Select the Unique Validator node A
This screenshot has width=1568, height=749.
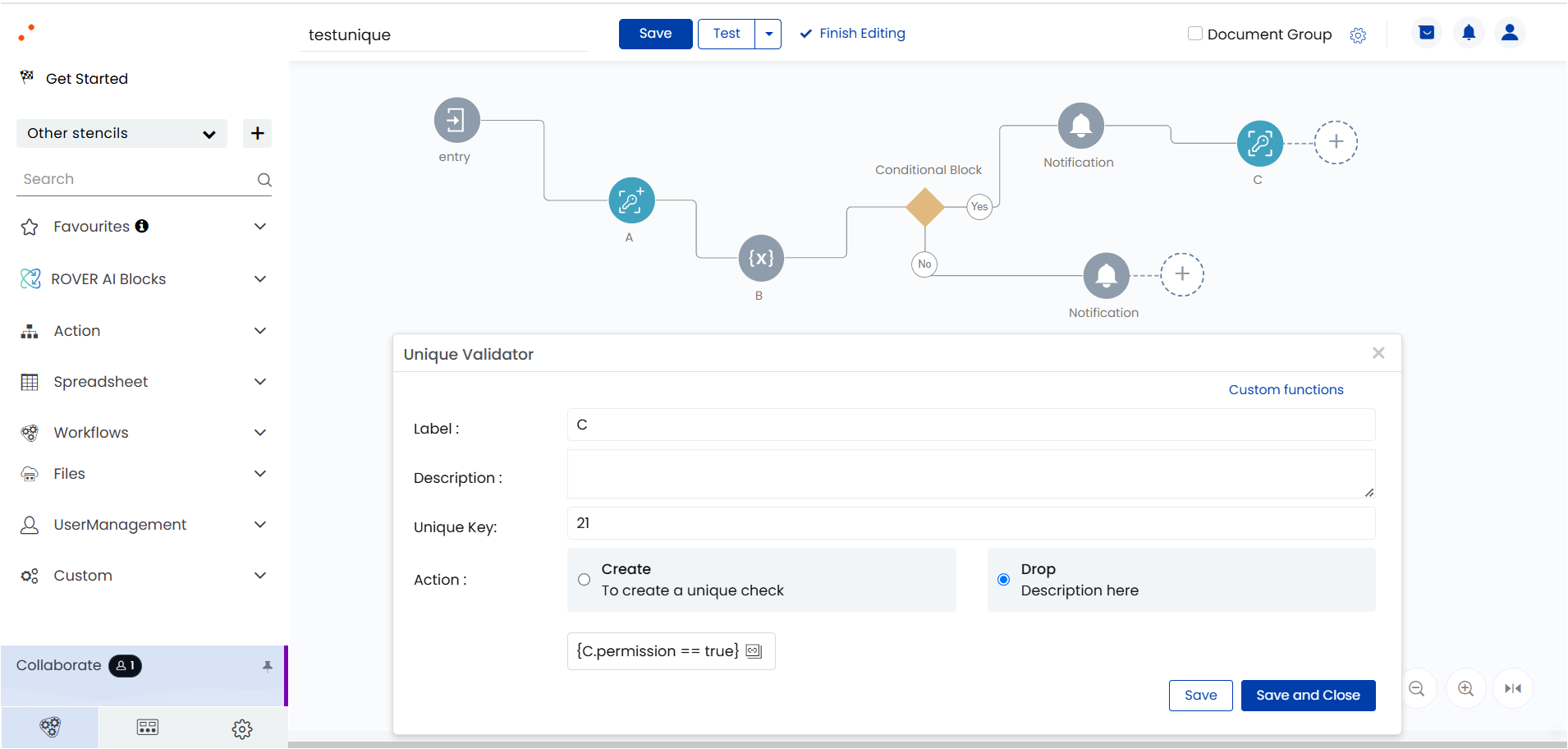tap(631, 200)
